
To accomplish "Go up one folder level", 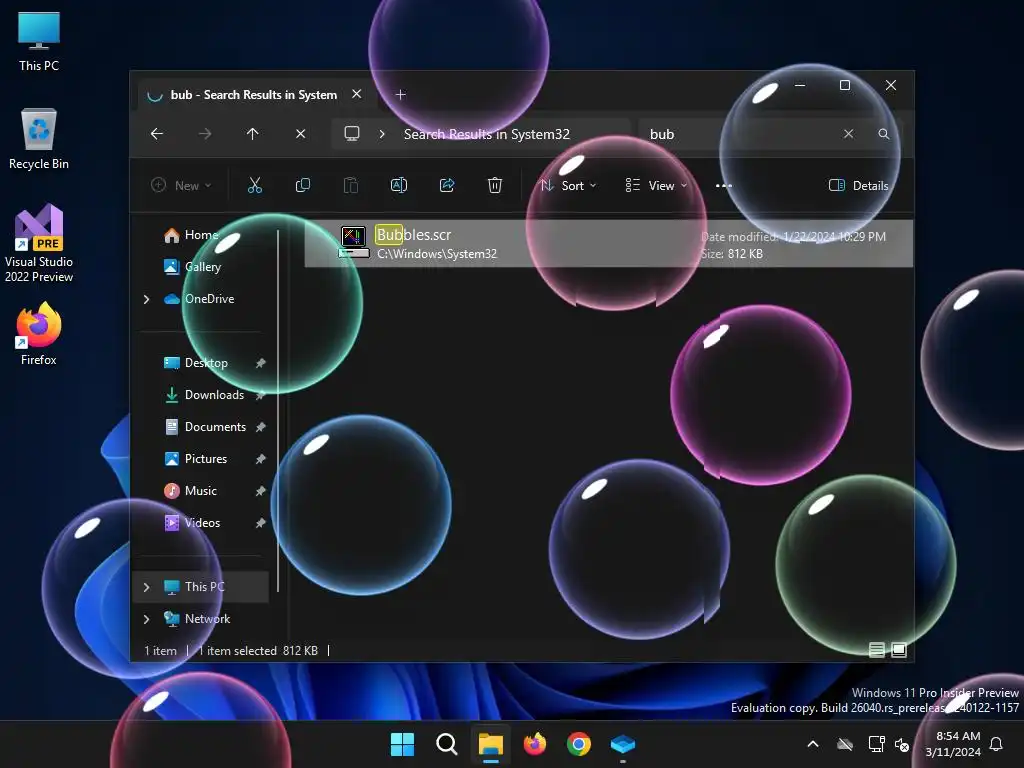I will 253,134.
